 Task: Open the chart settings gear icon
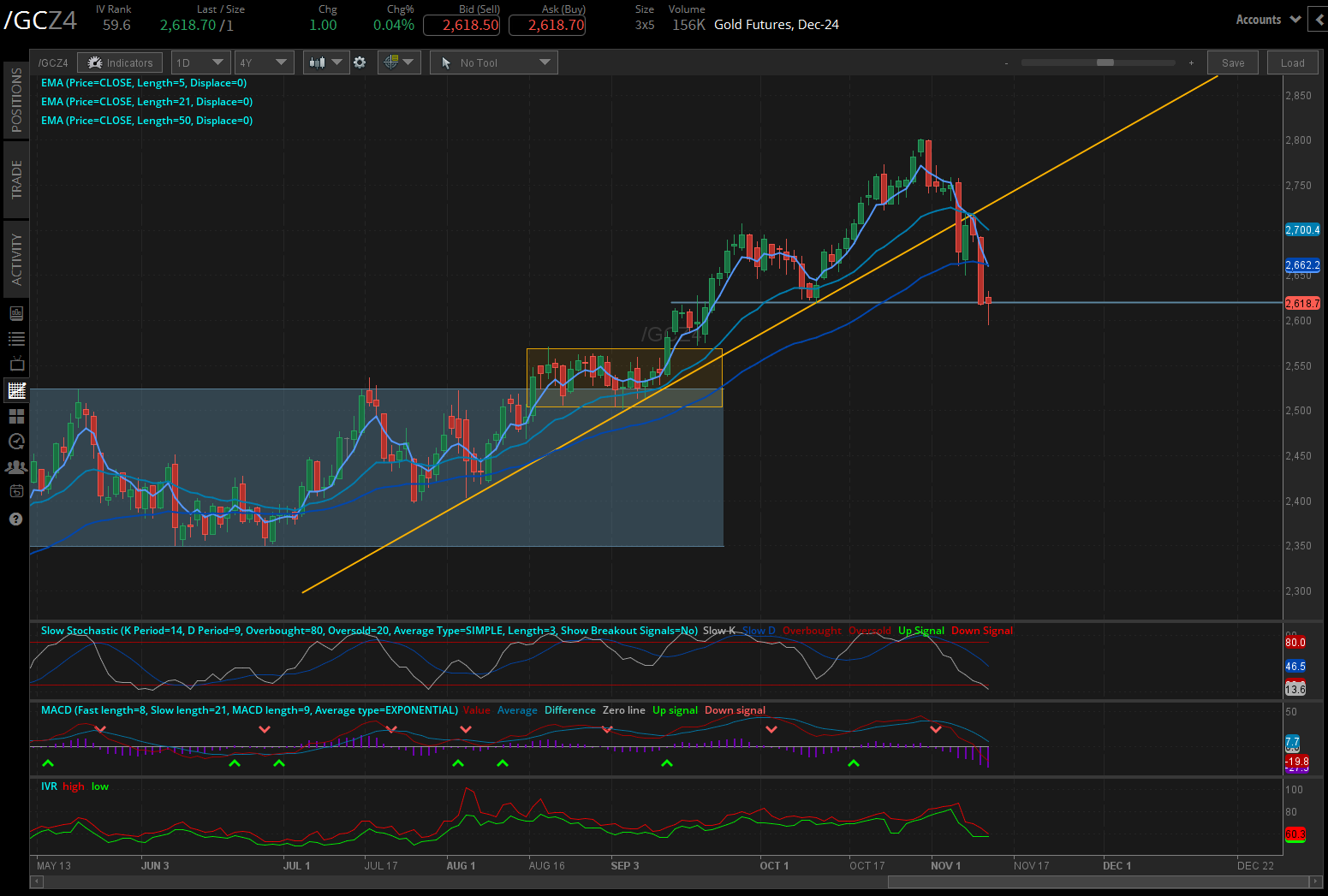pyautogui.click(x=360, y=62)
